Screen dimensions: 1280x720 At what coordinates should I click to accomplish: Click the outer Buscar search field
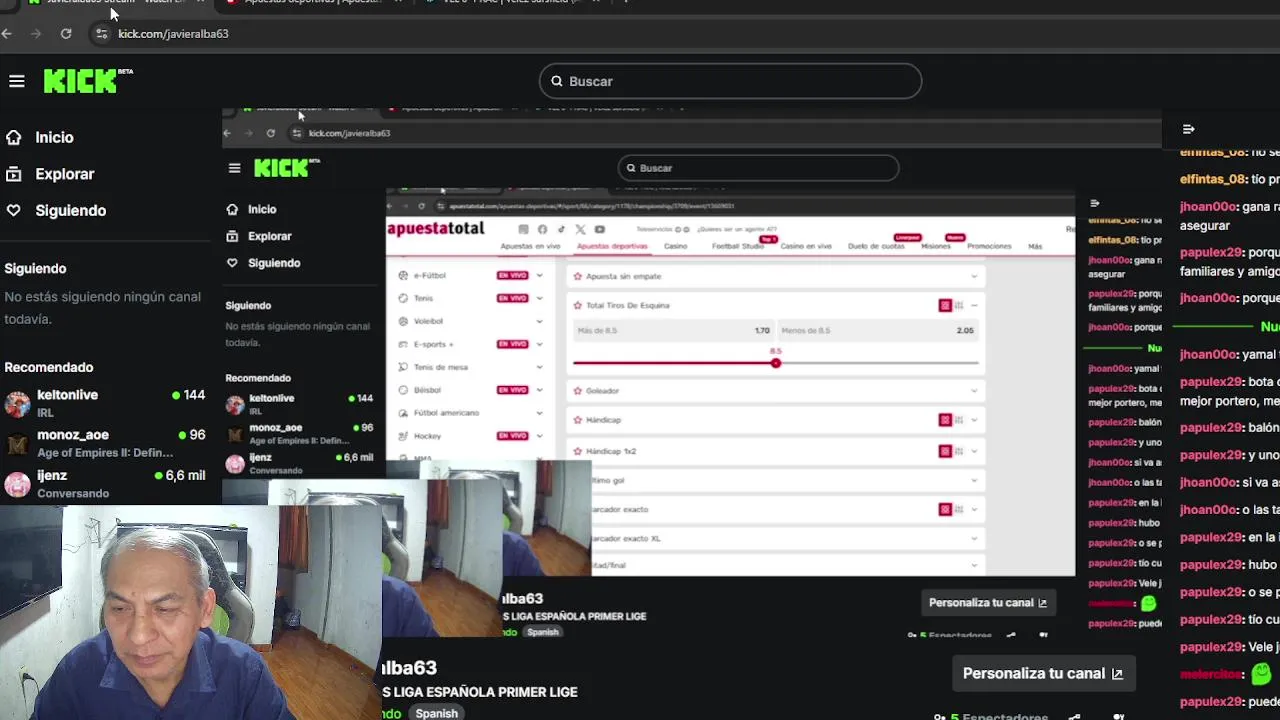[730, 81]
